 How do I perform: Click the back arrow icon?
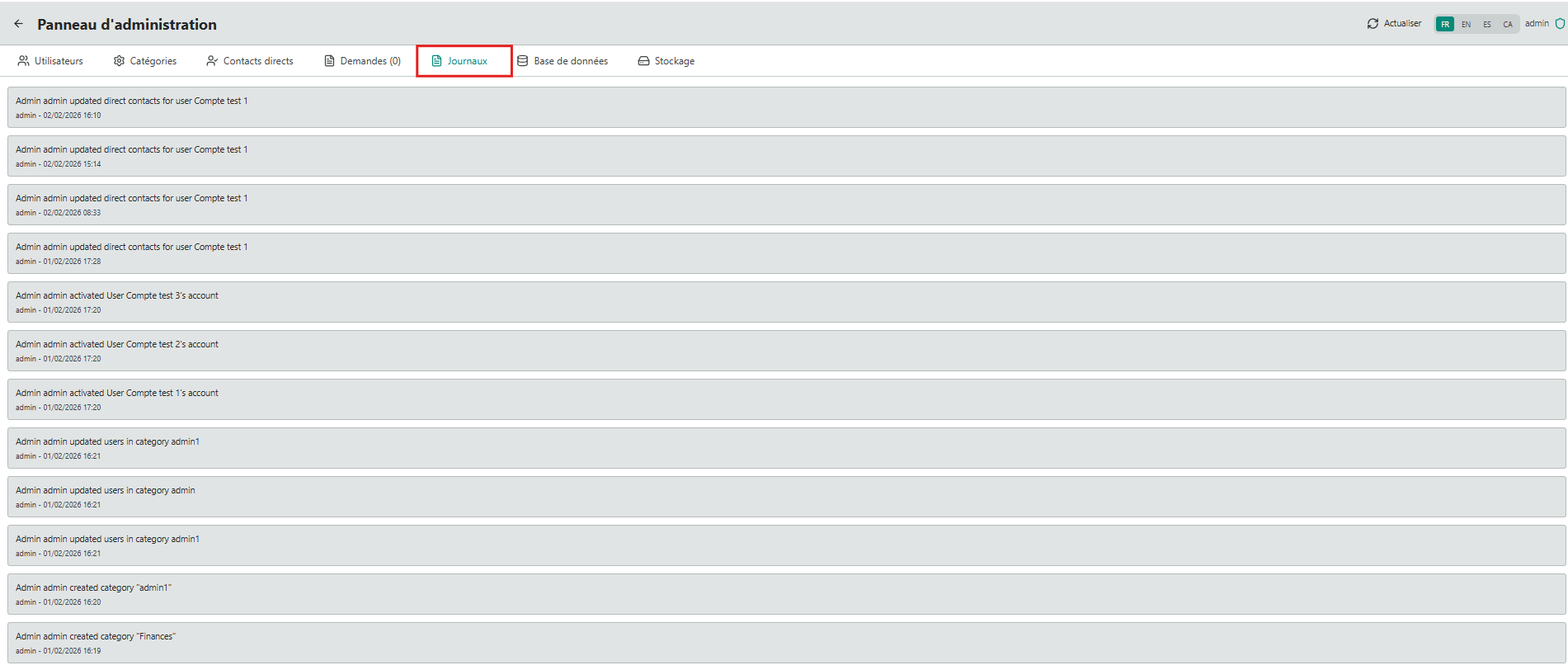[18, 24]
